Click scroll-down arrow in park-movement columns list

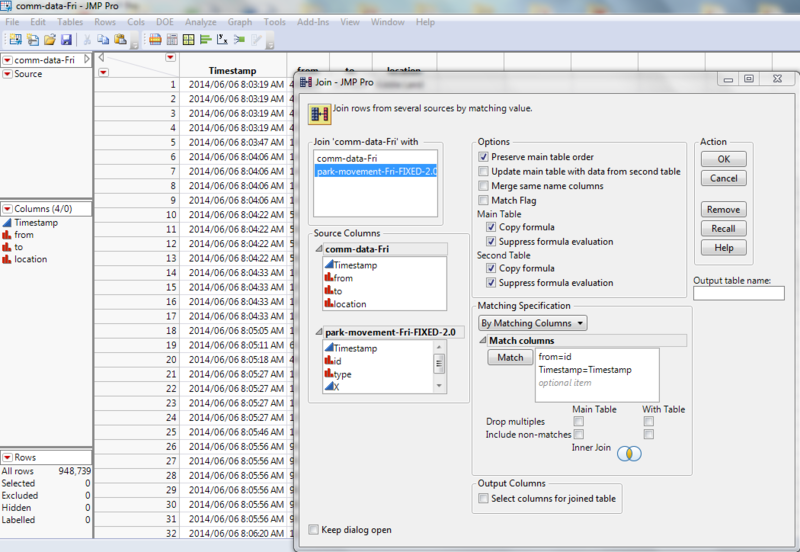pyautogui.click(x=439, y=386)
